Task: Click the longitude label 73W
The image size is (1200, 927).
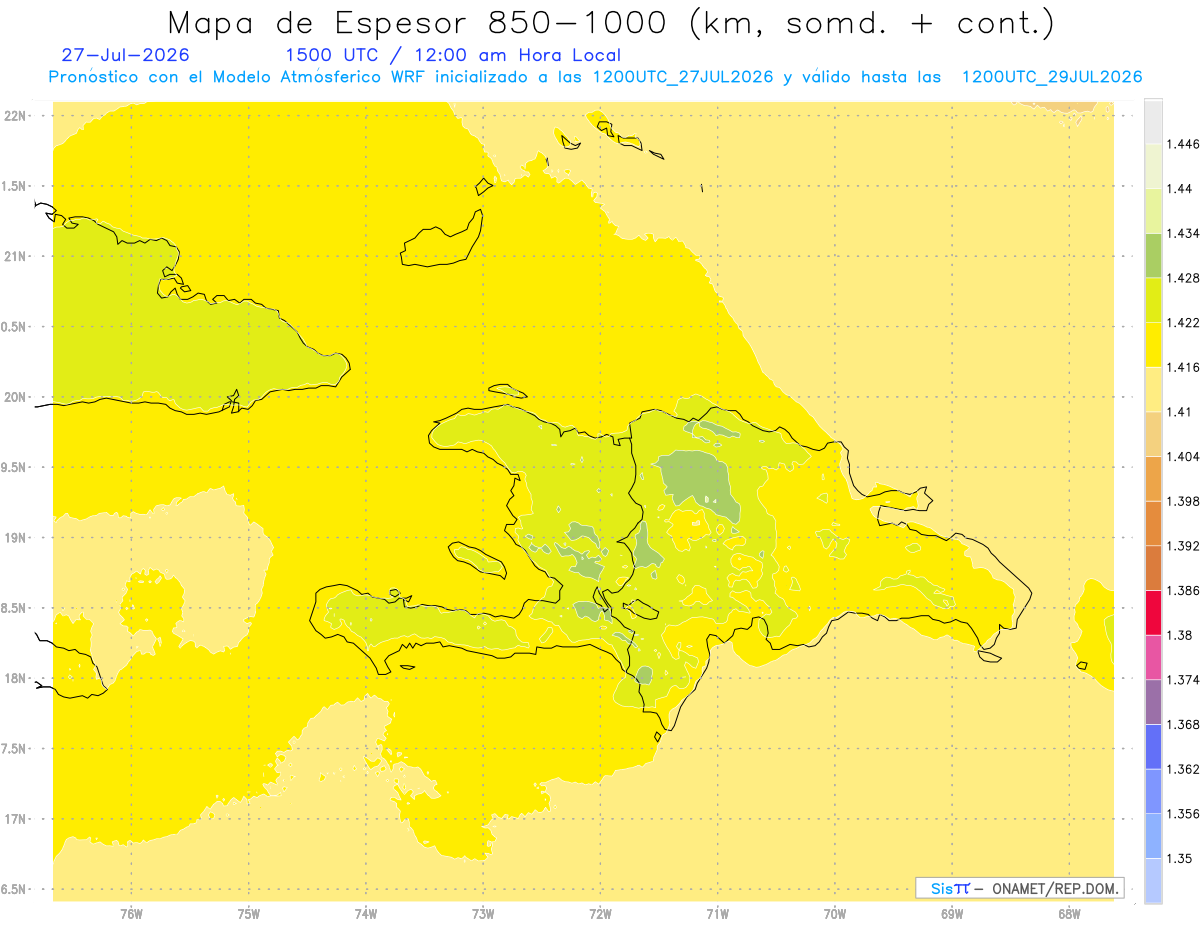Action: tap(483, 915)
